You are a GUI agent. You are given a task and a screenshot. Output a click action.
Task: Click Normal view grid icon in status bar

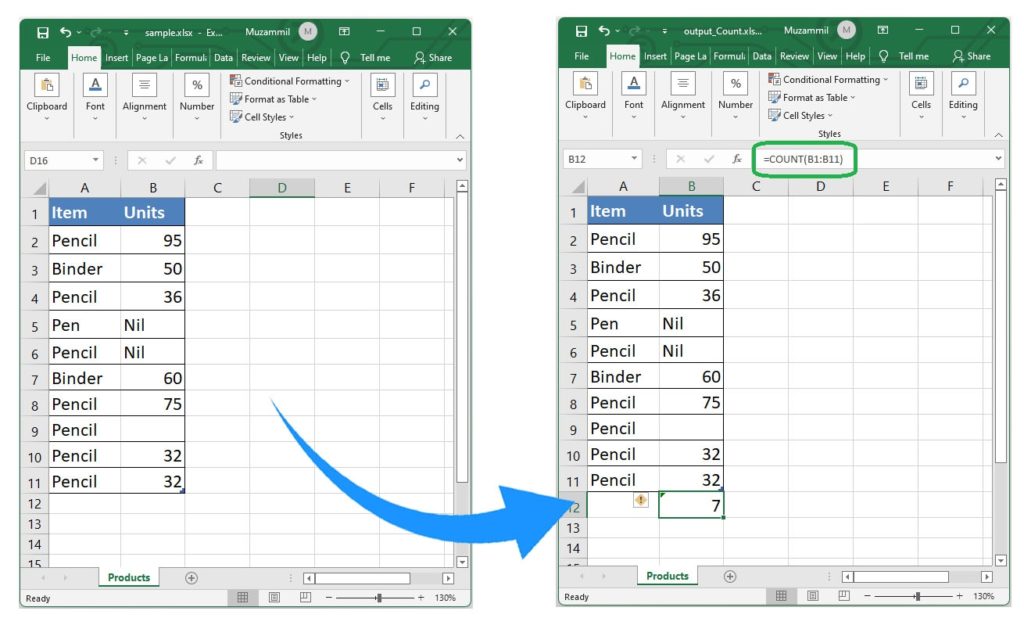click(244, 597)
